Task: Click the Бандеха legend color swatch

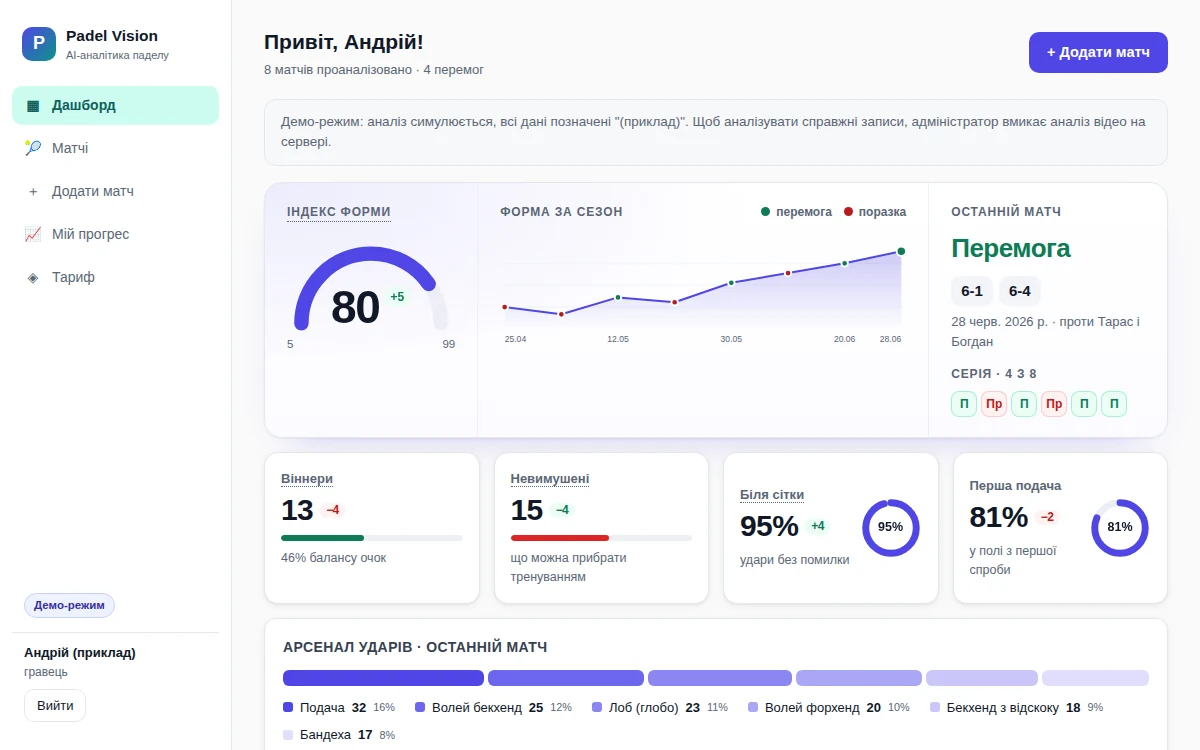Action: coord(289,735)
